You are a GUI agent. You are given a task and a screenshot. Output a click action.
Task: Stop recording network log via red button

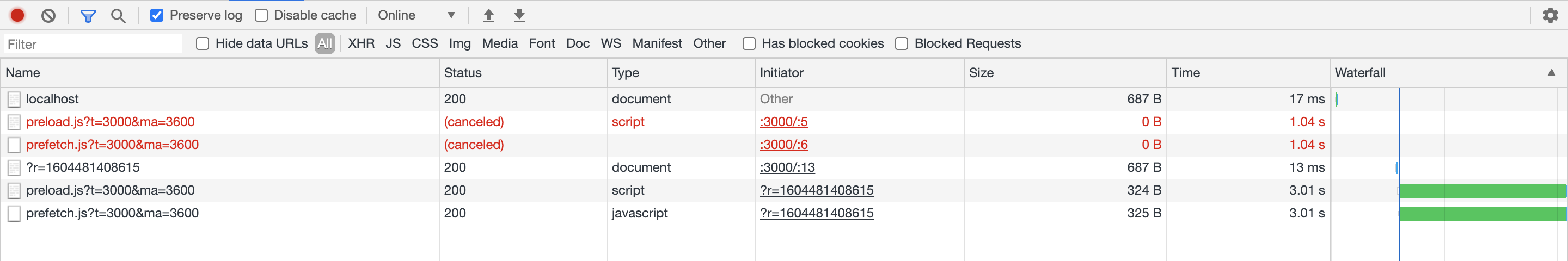click(17, 15)
